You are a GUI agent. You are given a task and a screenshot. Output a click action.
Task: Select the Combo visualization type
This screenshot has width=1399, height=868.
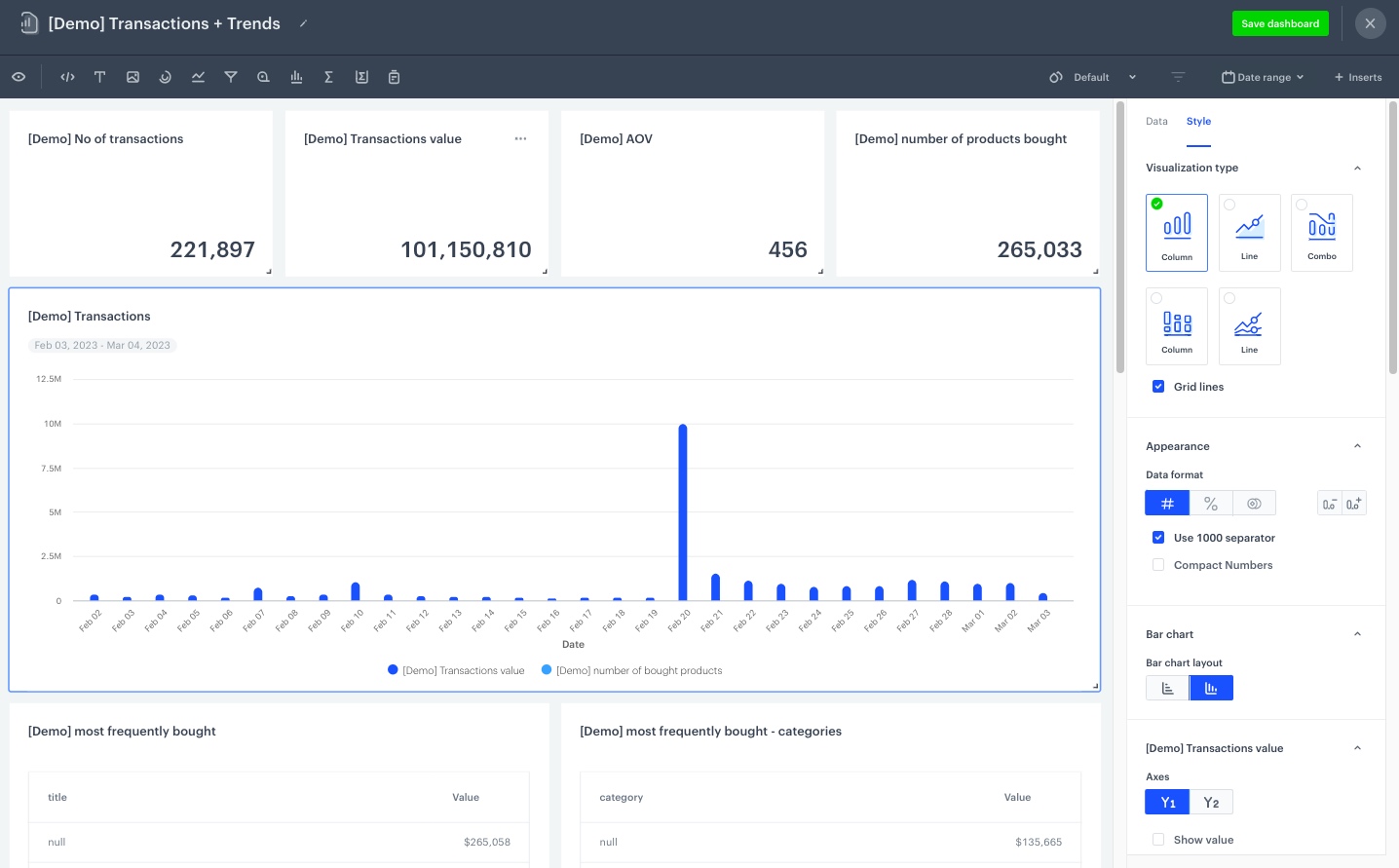1321,233
